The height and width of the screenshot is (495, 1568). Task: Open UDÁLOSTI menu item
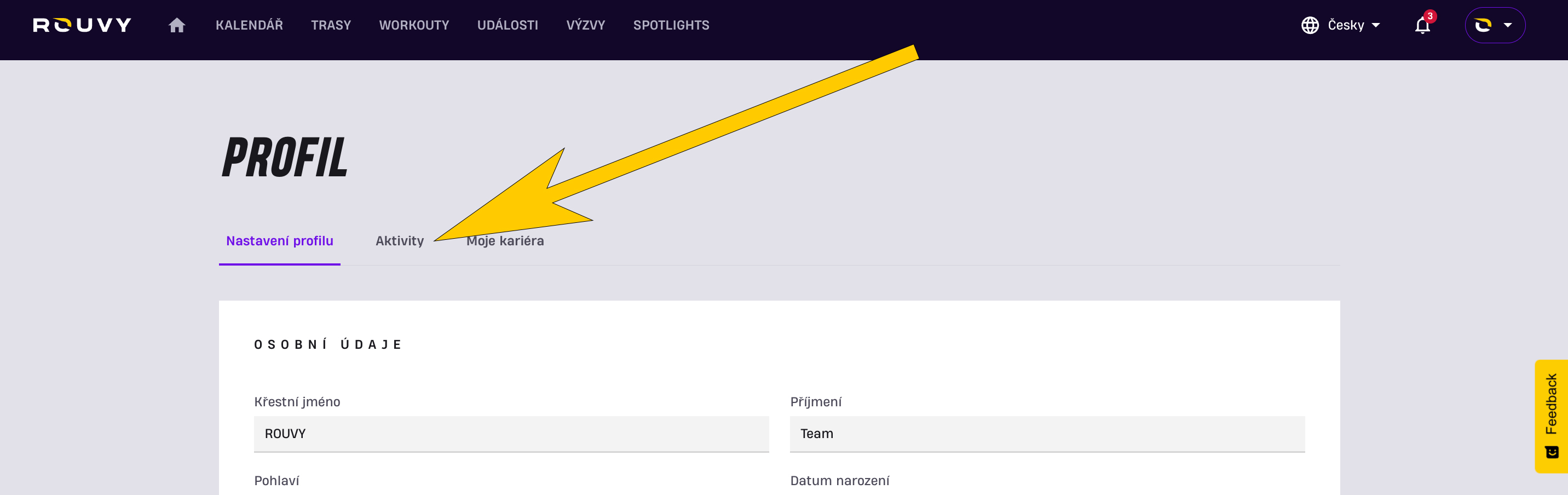(x=507, y=25)
